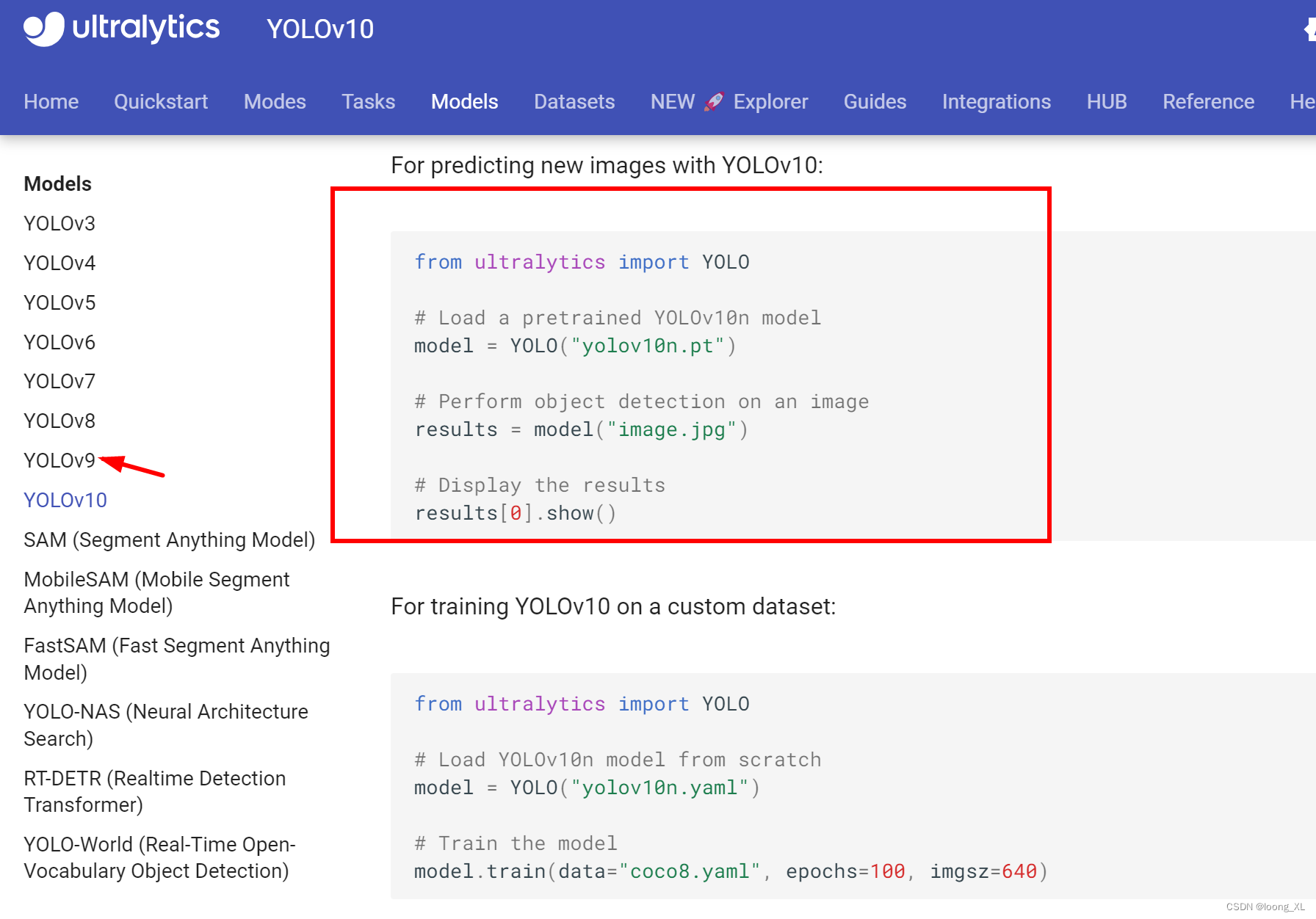Screen dimensions: 1316x919
Task: Open the YOLOv6 sidebar link
Action: 59,342
